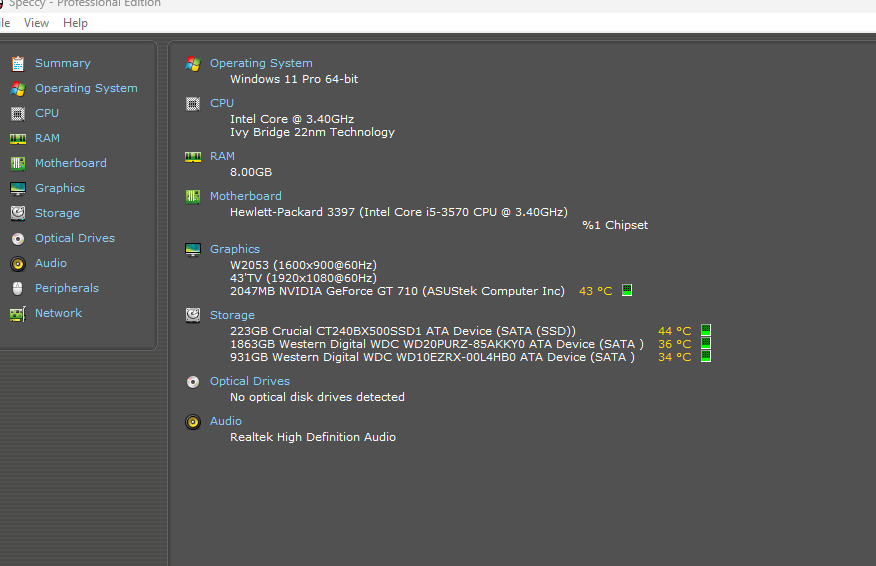Click the monitor icon beside Graphics heading in main panel
This screenshot has height=566, width=876.
193,250
